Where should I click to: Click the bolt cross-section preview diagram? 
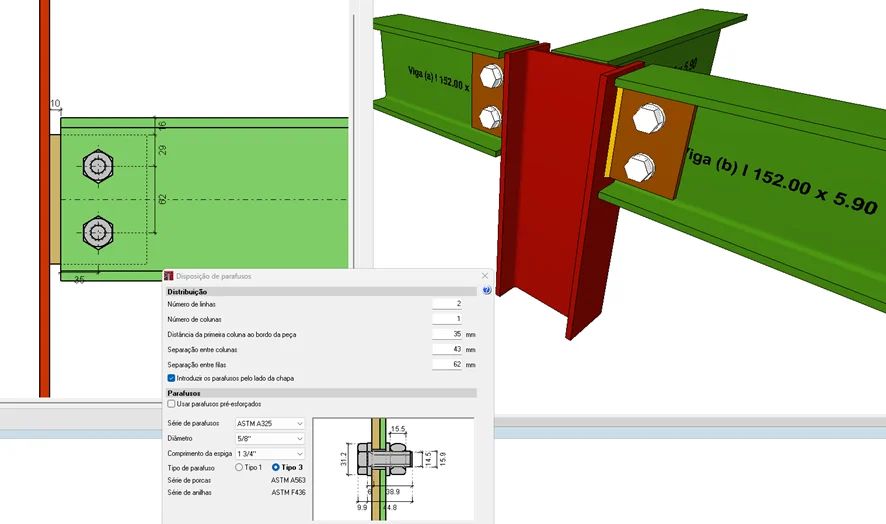tap(393, 469)
